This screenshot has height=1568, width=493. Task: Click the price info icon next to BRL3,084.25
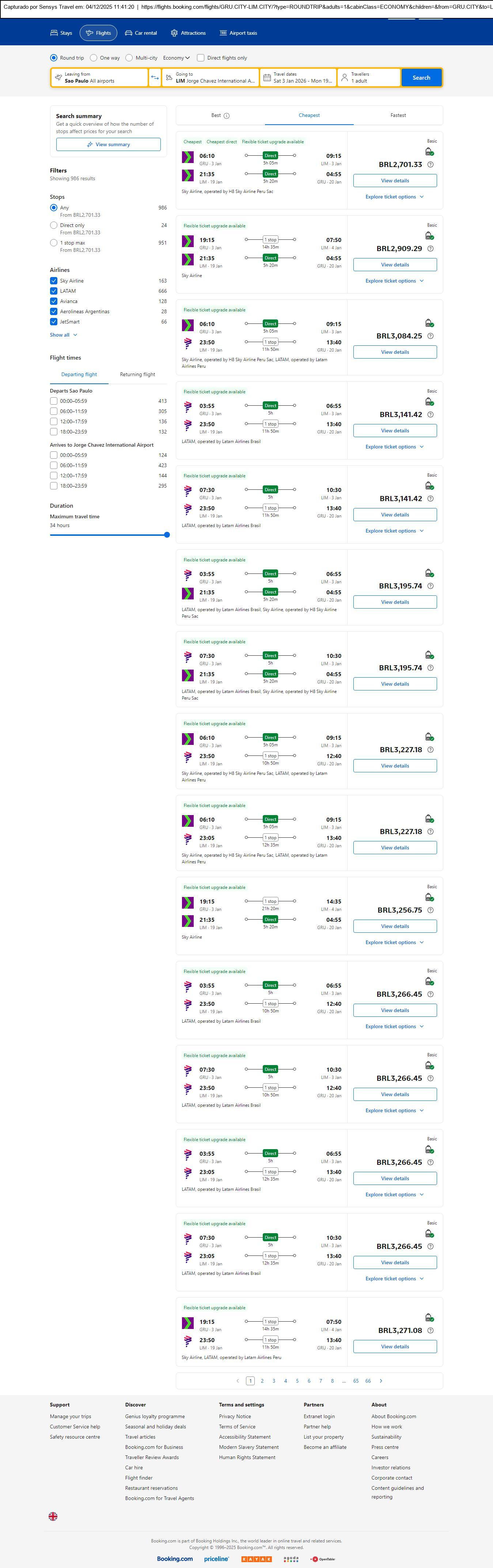pyautogui.click(x=430, y=336)
